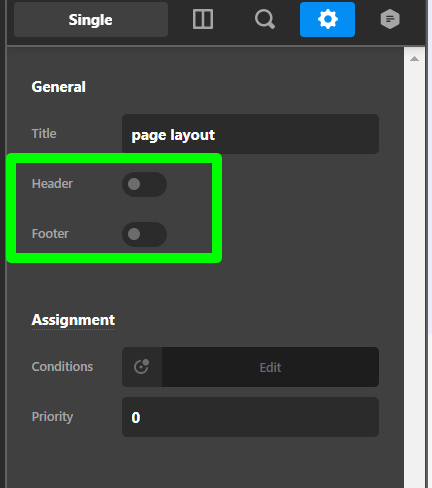Click the Single template type button

[91, 19]
